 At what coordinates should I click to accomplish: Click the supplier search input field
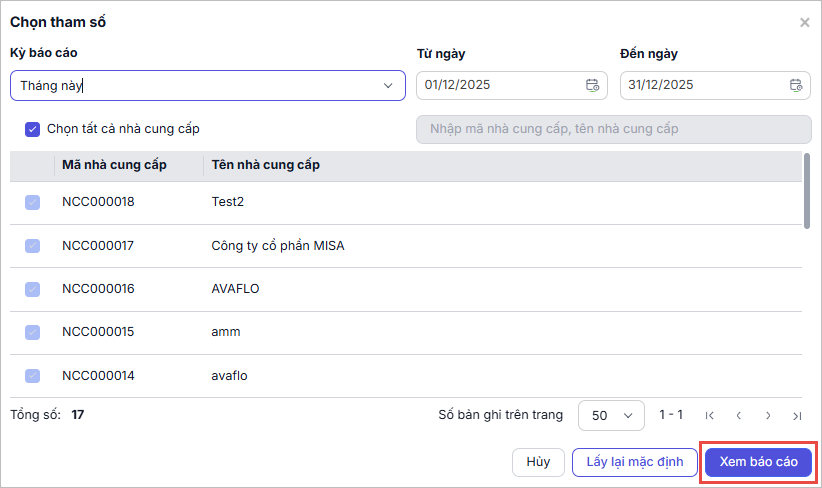tap(613, 130)
